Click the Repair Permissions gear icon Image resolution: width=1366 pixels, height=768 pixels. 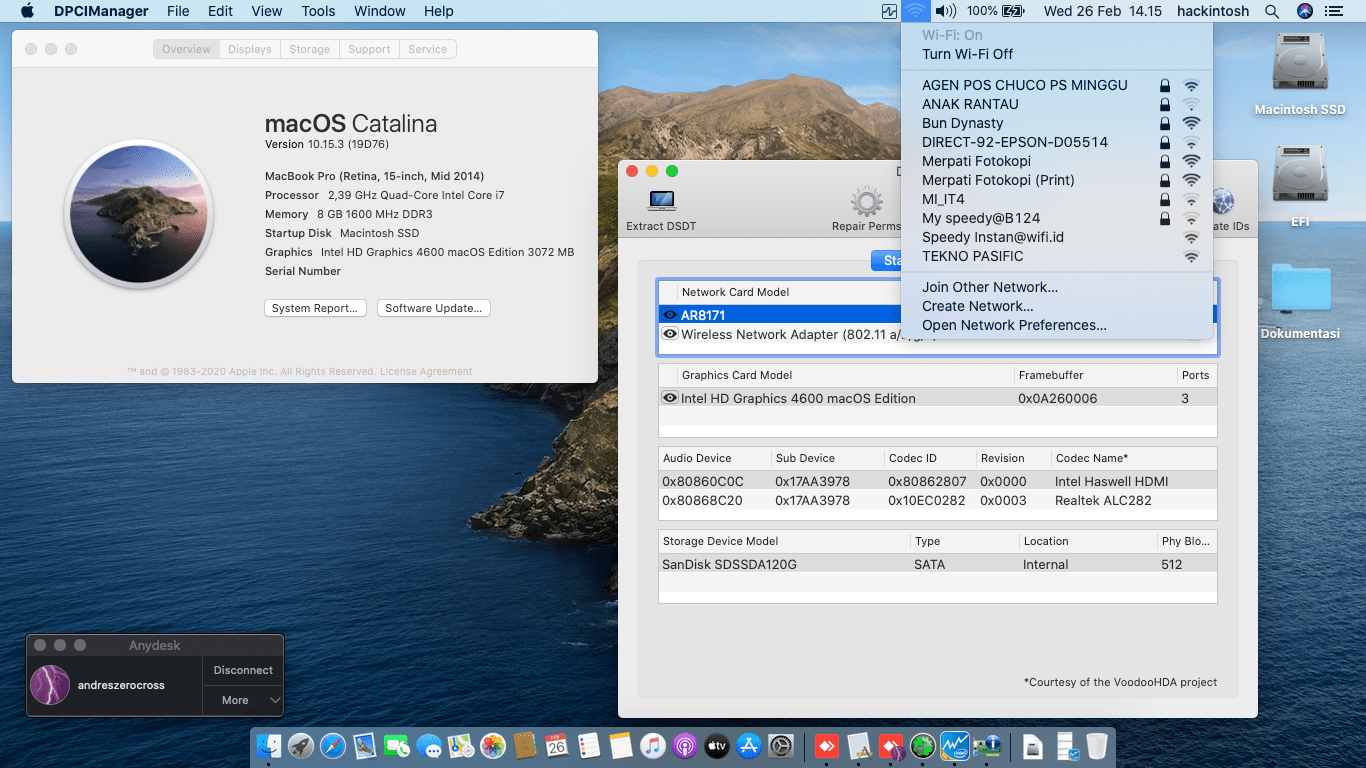pos(866,201)
